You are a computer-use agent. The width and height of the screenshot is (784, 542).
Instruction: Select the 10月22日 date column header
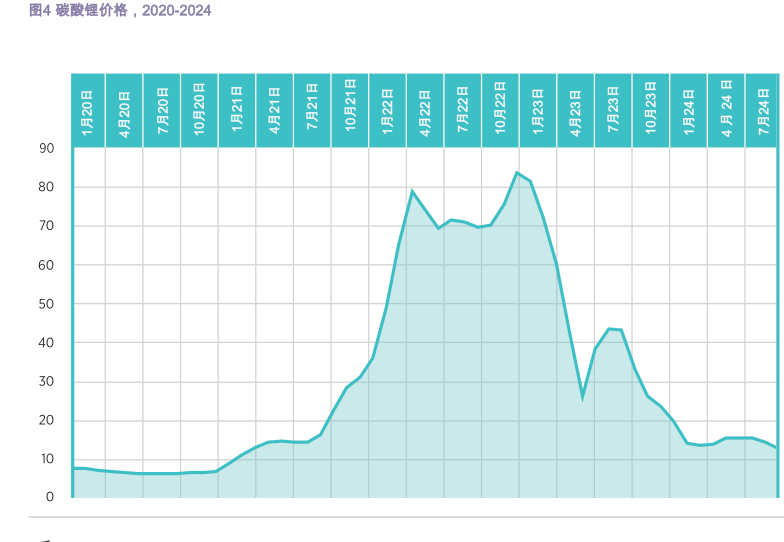500,110
